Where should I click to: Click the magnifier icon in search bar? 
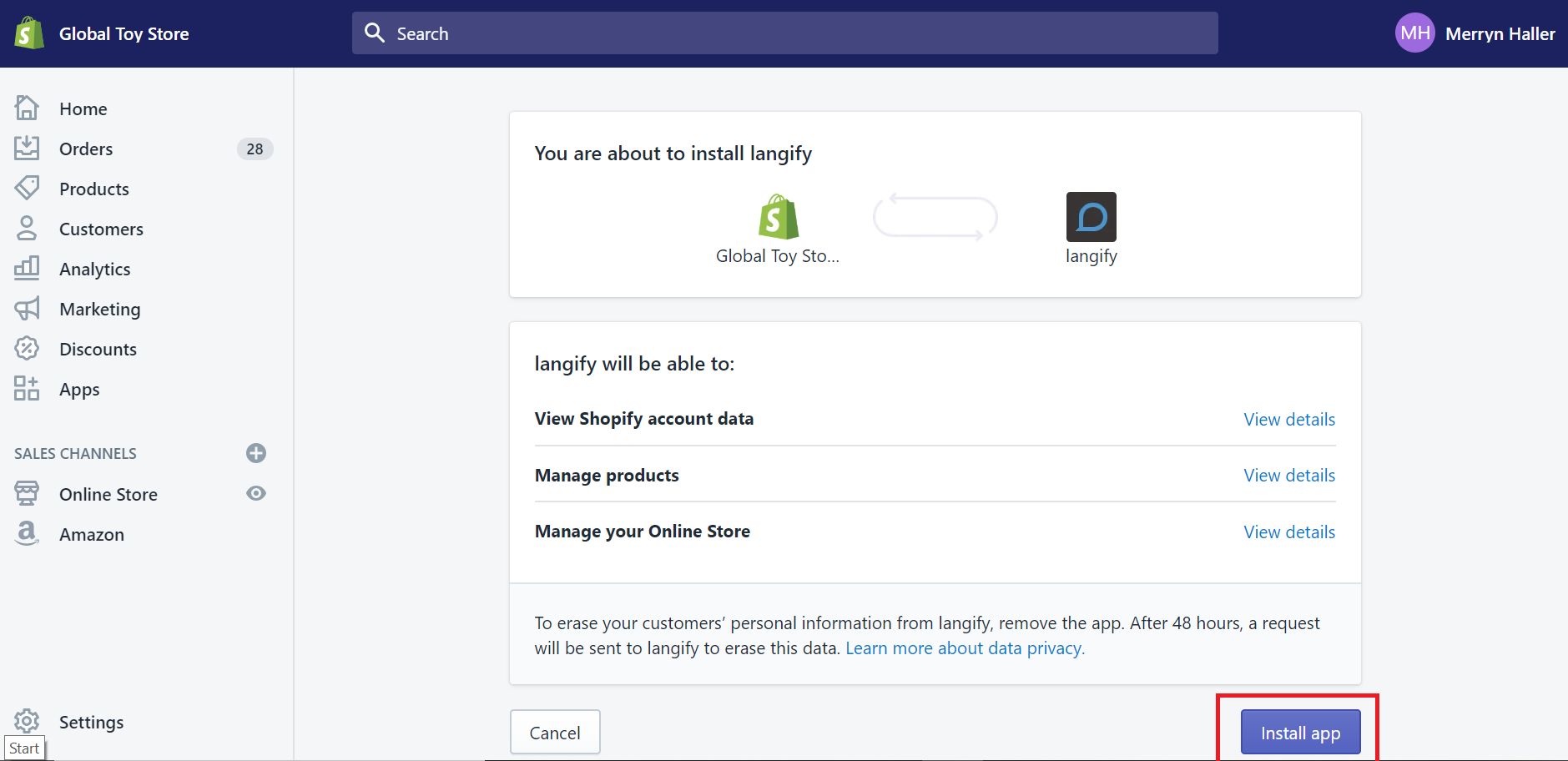(375, 33)
